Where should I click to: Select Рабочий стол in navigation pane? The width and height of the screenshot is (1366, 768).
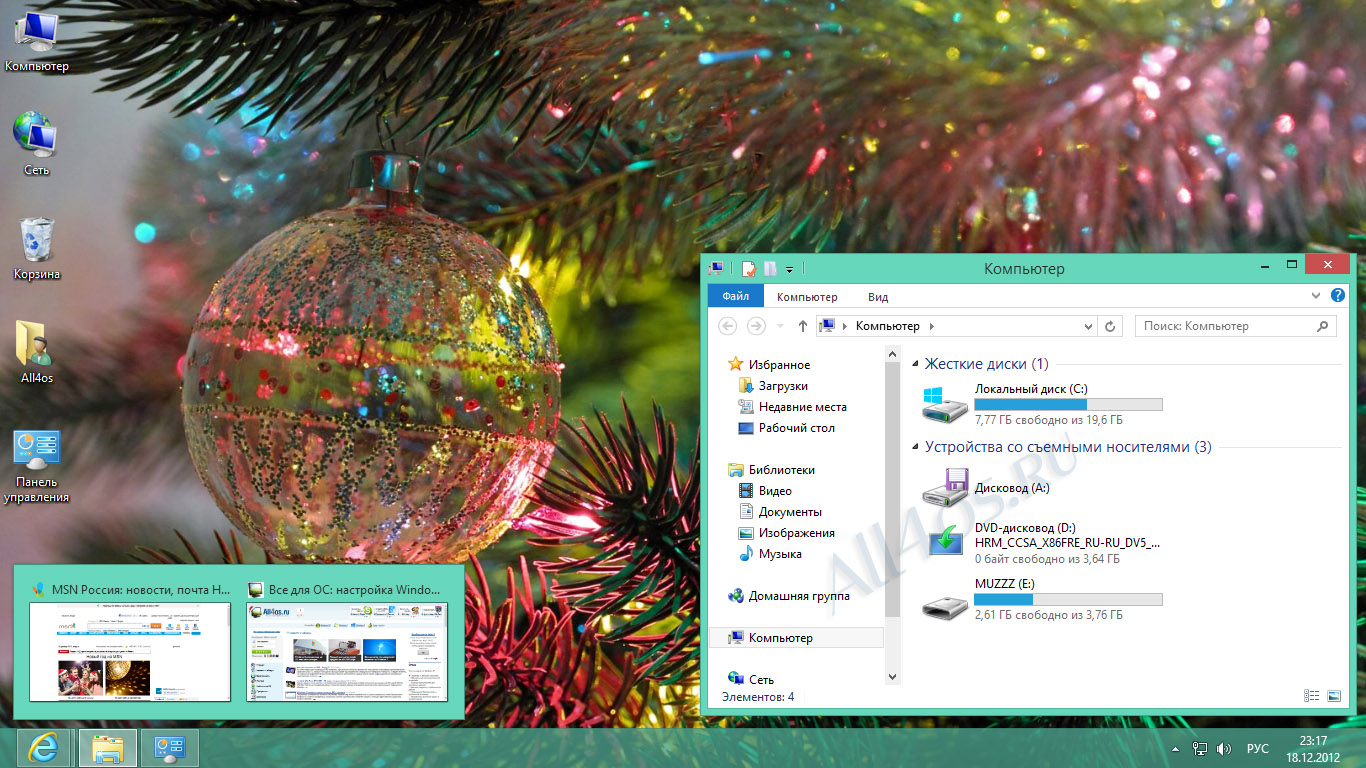coord(786,428)
